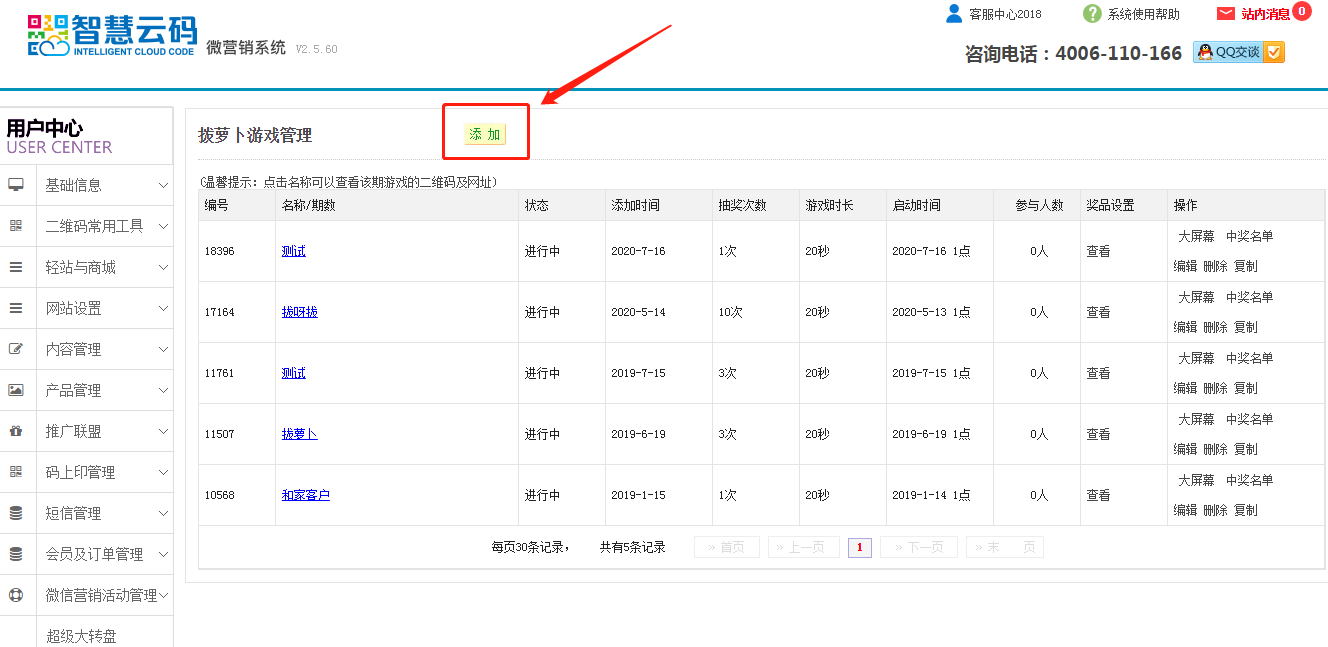Screen dimensions: 1328x647
Task: Click the gift icon beside 推广联盟
Action: point(16,431)
